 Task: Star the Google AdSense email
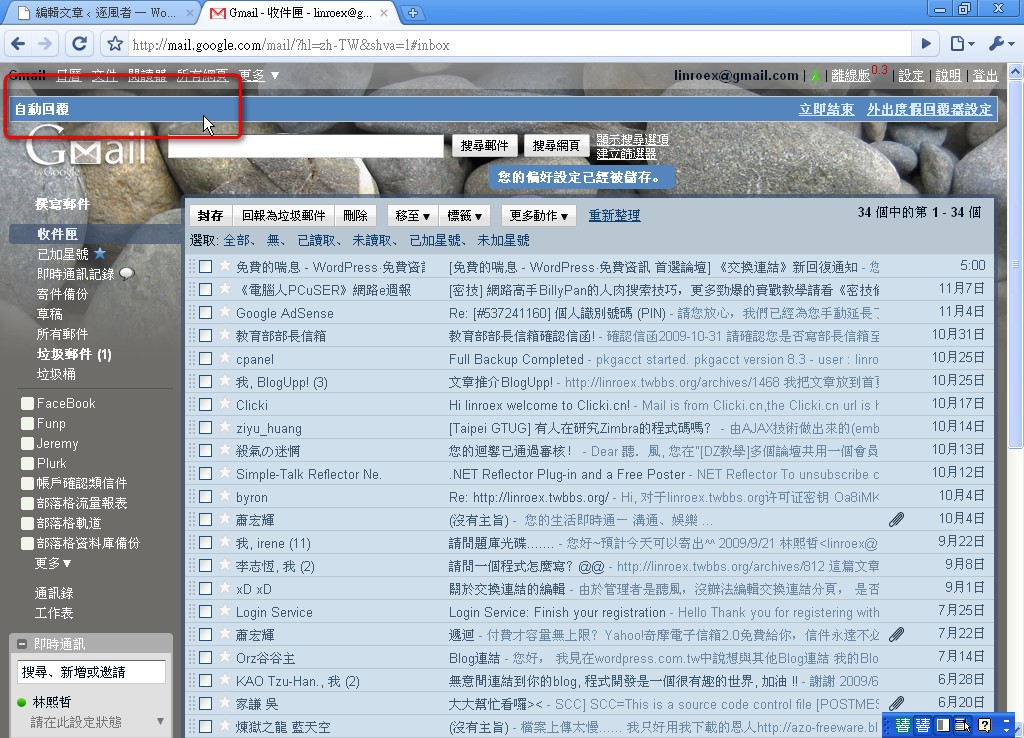point(225,313)
